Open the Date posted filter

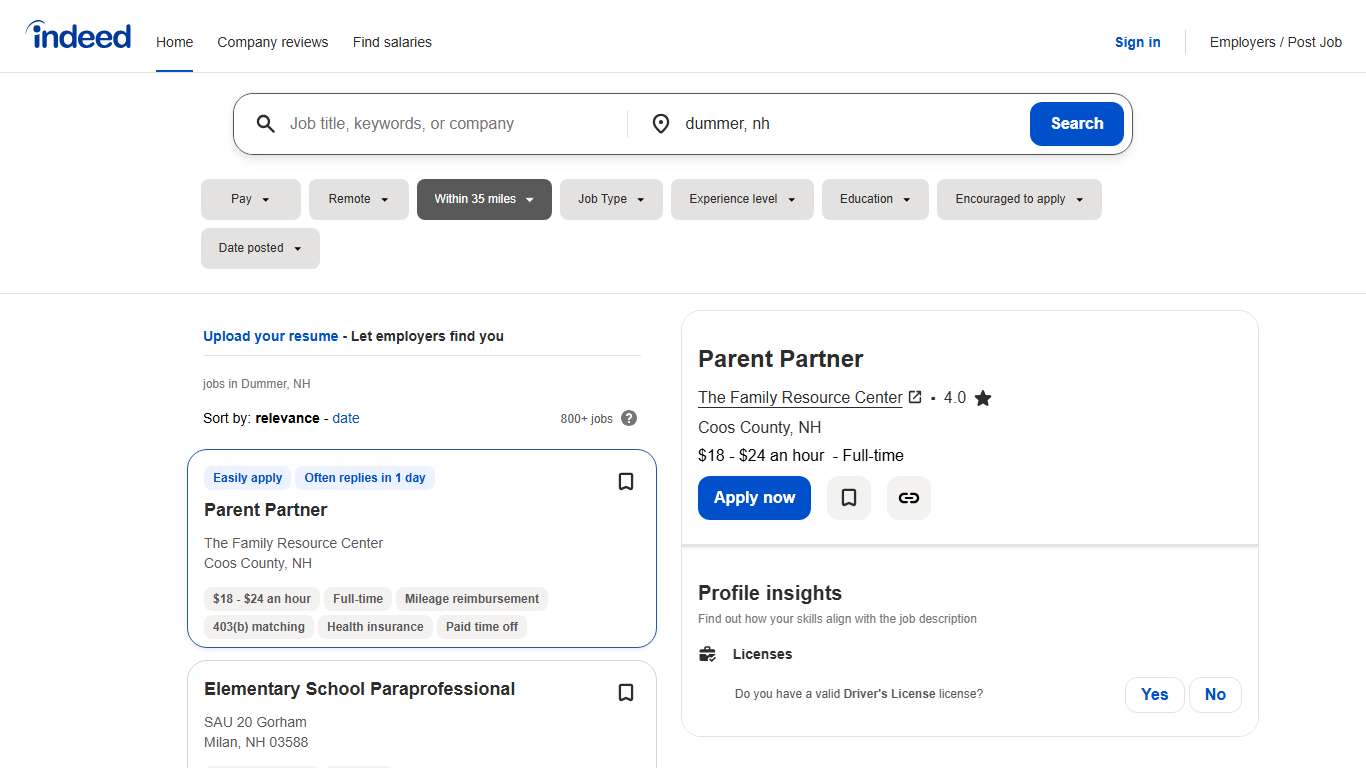[x=260, y=248]
